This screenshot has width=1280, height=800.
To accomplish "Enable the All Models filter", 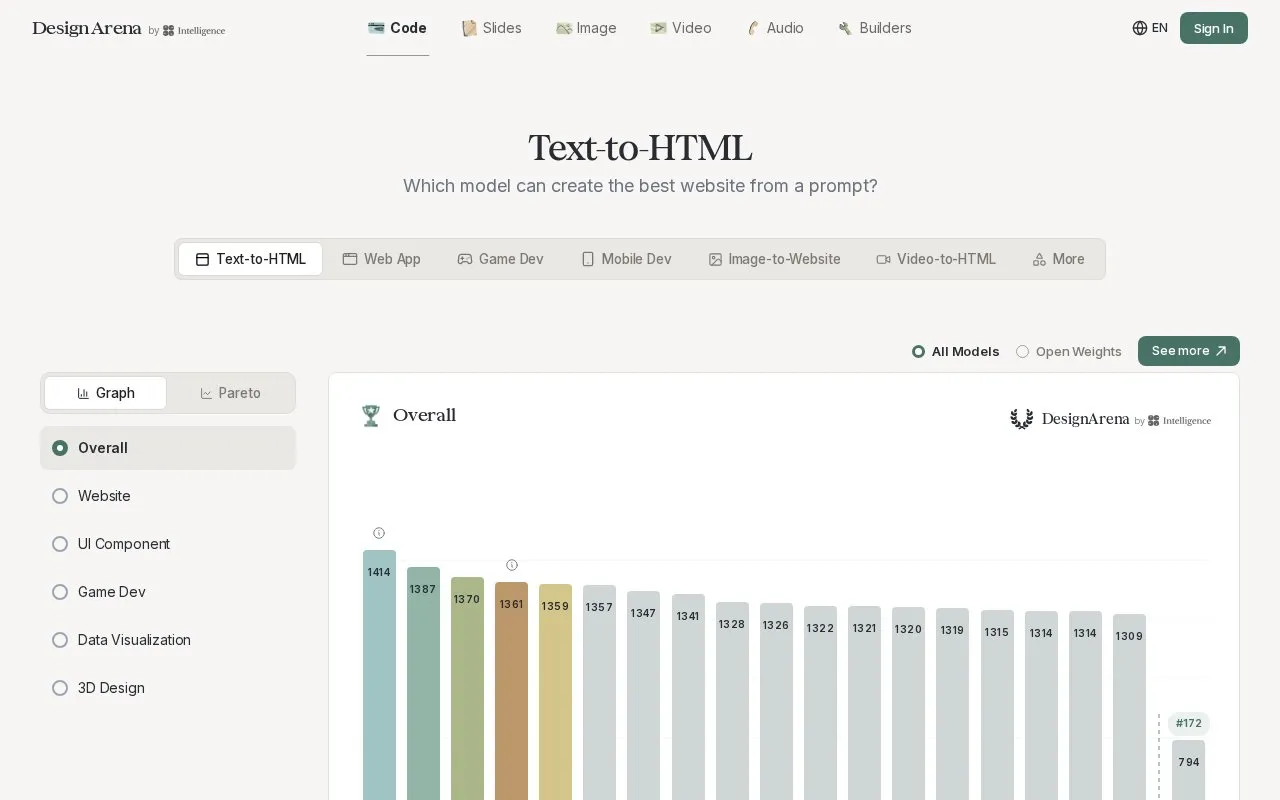I will click(955, 351).
